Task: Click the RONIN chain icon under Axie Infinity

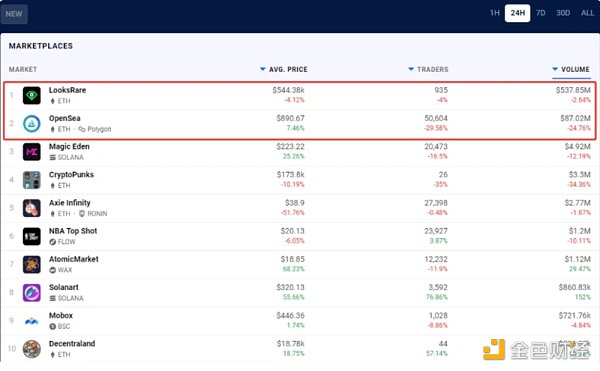Action: (x=82, y=213)
